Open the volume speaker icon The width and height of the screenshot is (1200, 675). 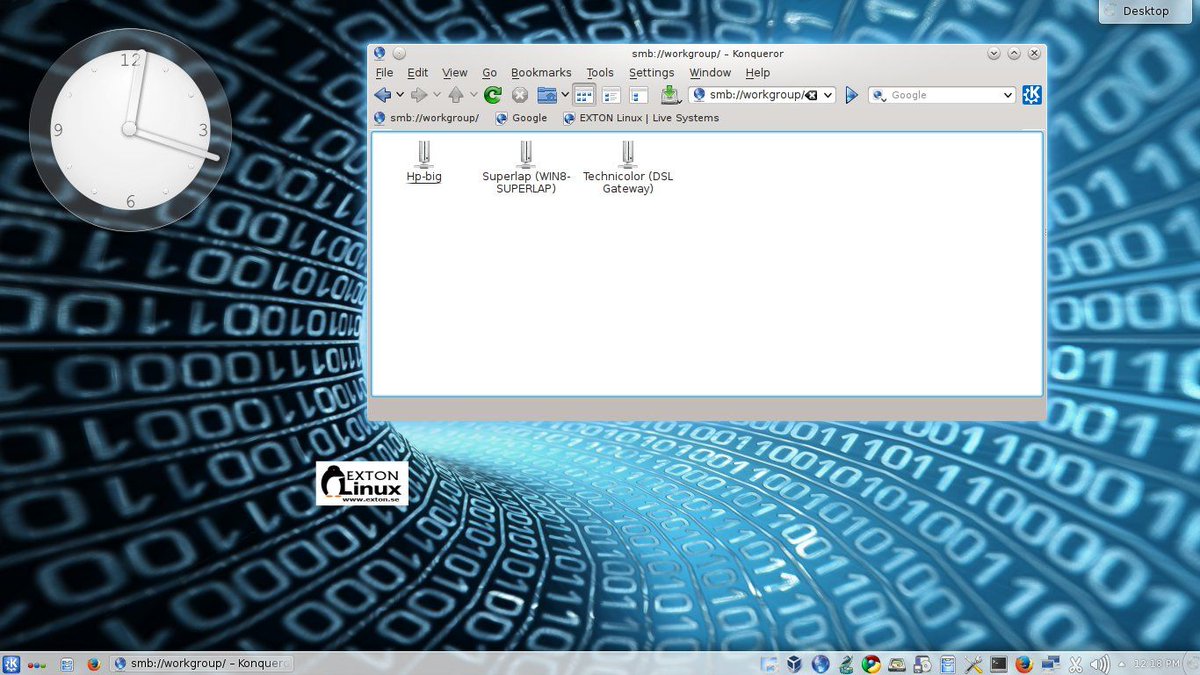pyautogui.click(x=1101, y=663)
